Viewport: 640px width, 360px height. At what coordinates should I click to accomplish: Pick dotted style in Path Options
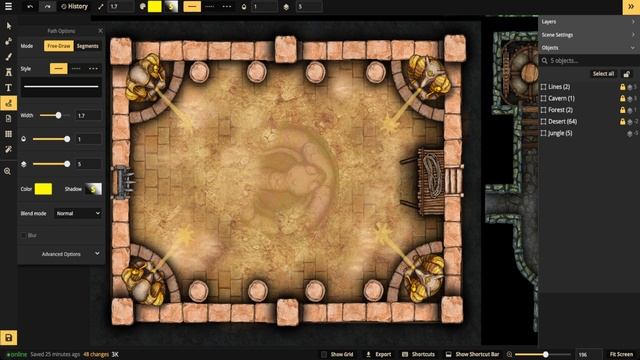pos(93,69)
